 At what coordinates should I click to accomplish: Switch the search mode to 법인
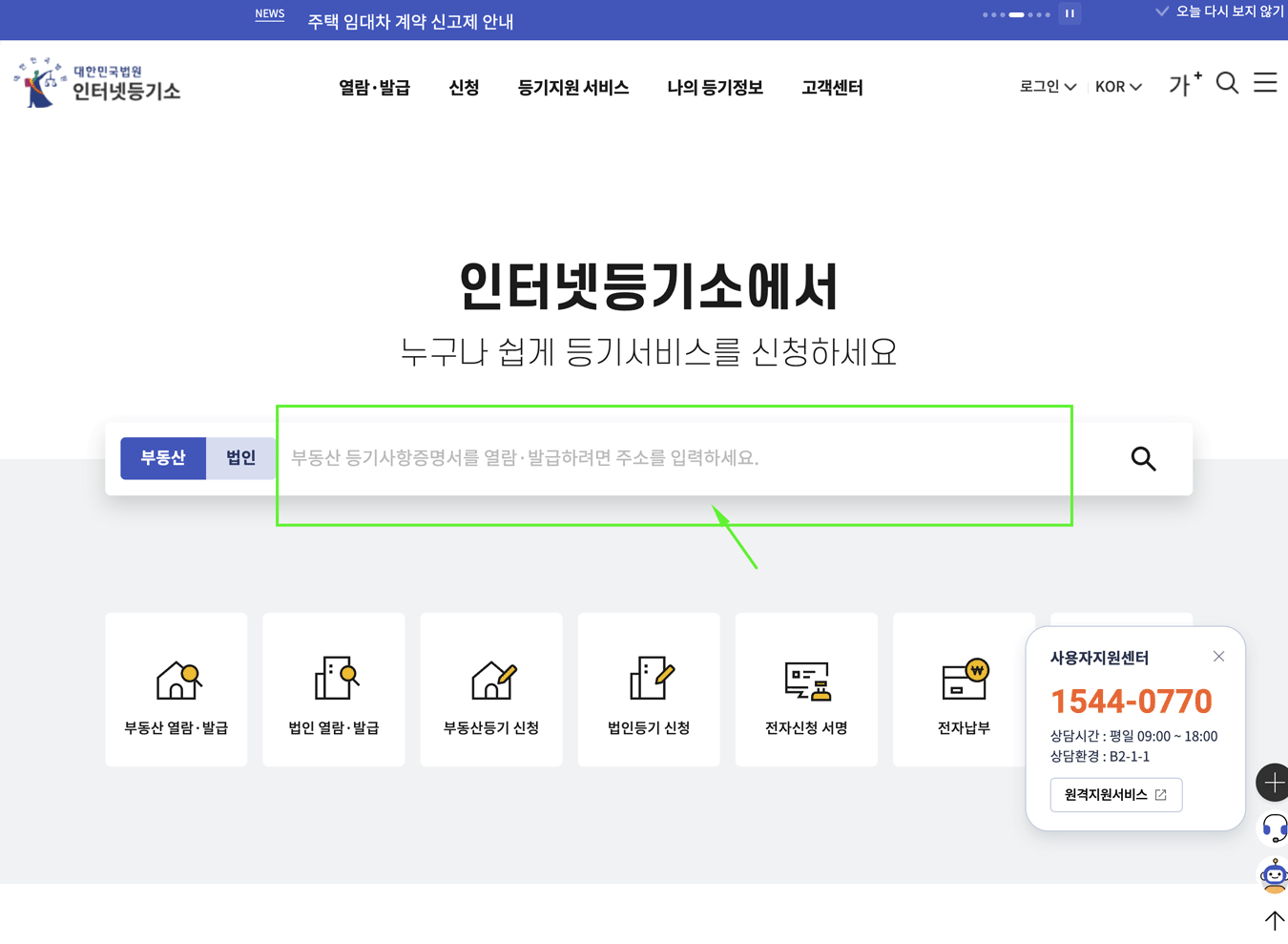240,457
